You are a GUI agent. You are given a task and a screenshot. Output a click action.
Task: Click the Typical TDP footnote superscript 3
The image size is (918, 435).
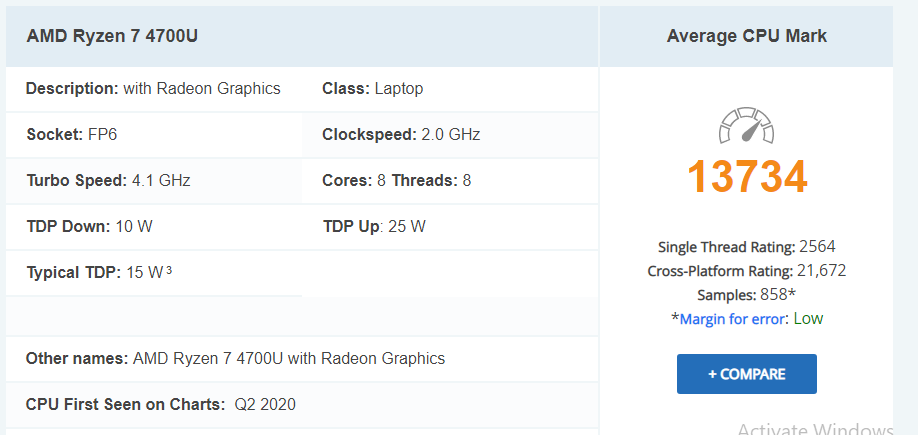point(169,270)
